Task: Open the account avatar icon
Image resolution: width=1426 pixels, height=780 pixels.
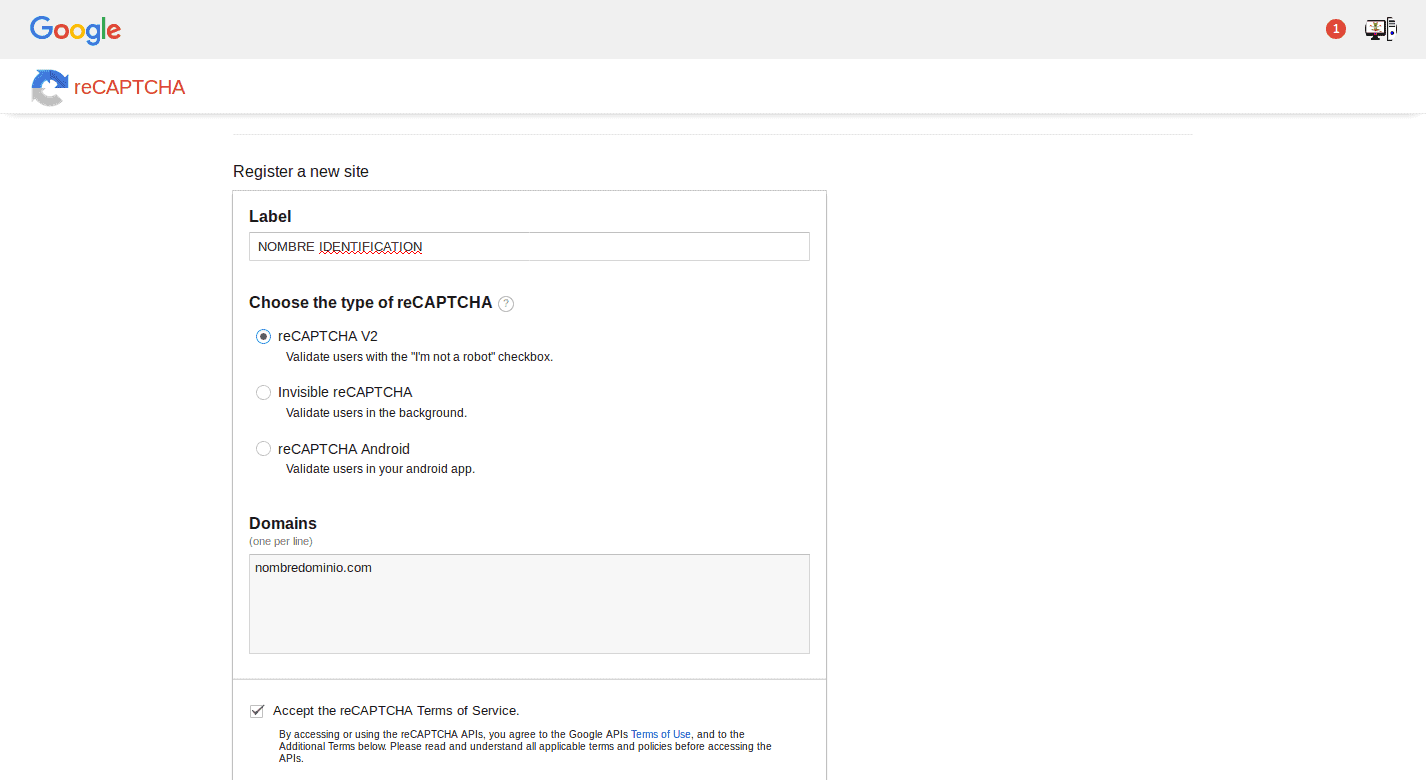Action: click(x=1380, y=29)
